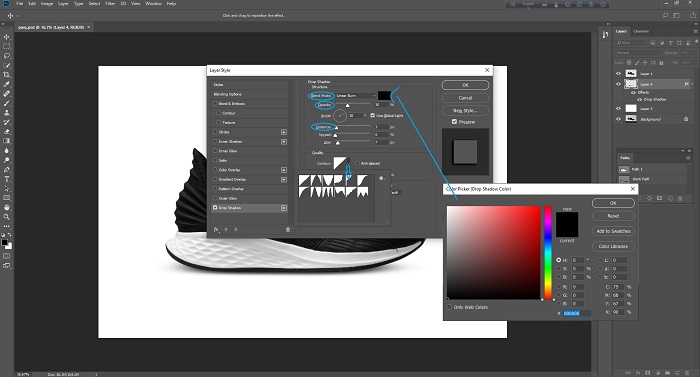Select the Crop tool

(7, 75)
